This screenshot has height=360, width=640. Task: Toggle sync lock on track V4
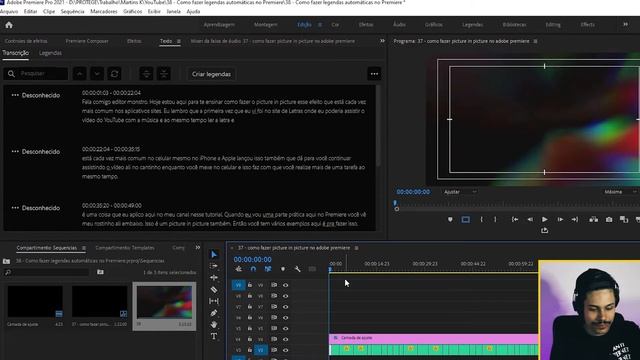tap(274, 339)
